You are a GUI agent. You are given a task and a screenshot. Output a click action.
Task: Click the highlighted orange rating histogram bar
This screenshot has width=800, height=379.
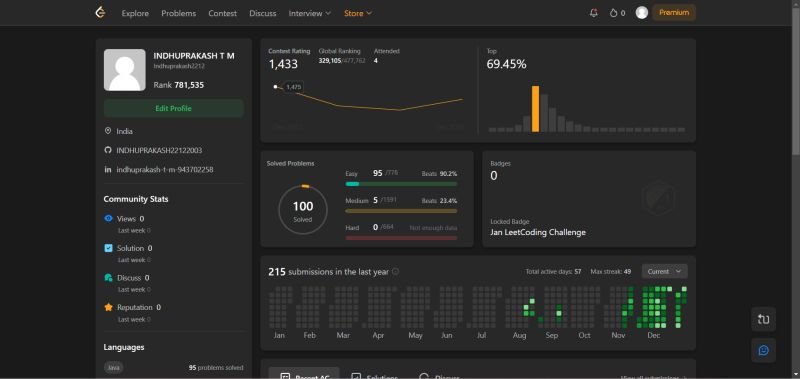click(x=535, y=109)
